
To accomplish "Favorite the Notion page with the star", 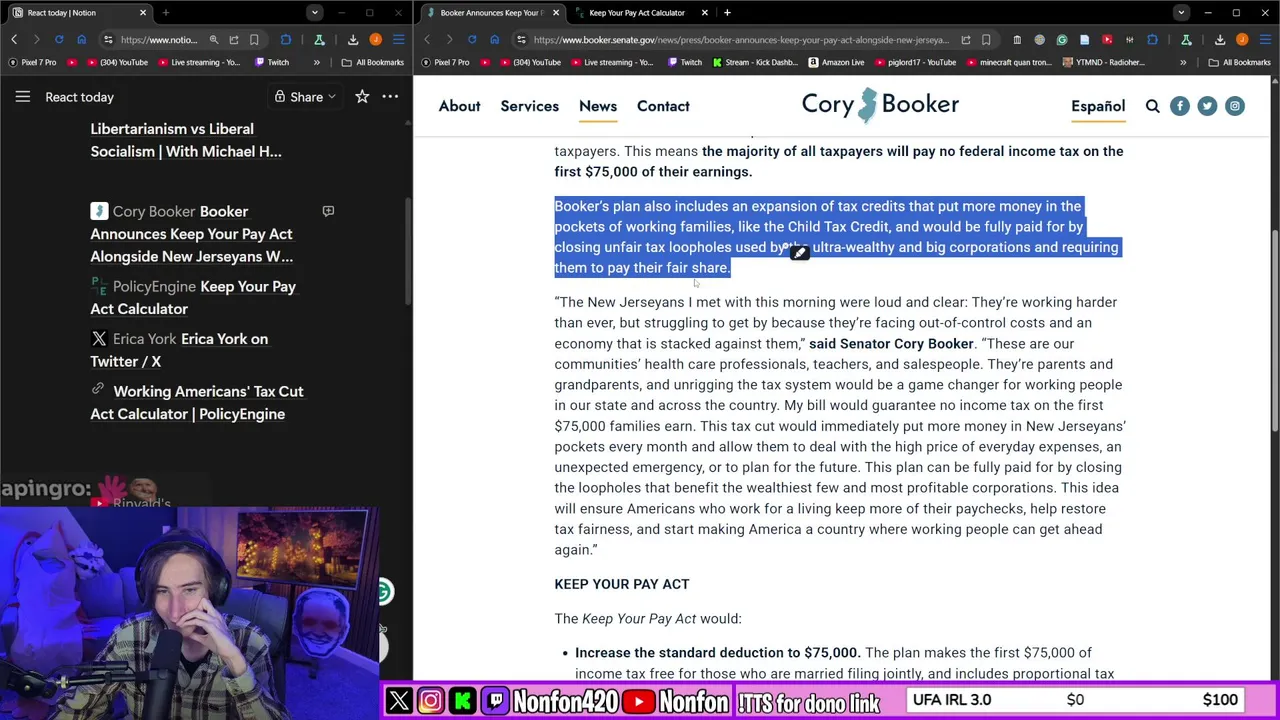I will click(362, 97).
